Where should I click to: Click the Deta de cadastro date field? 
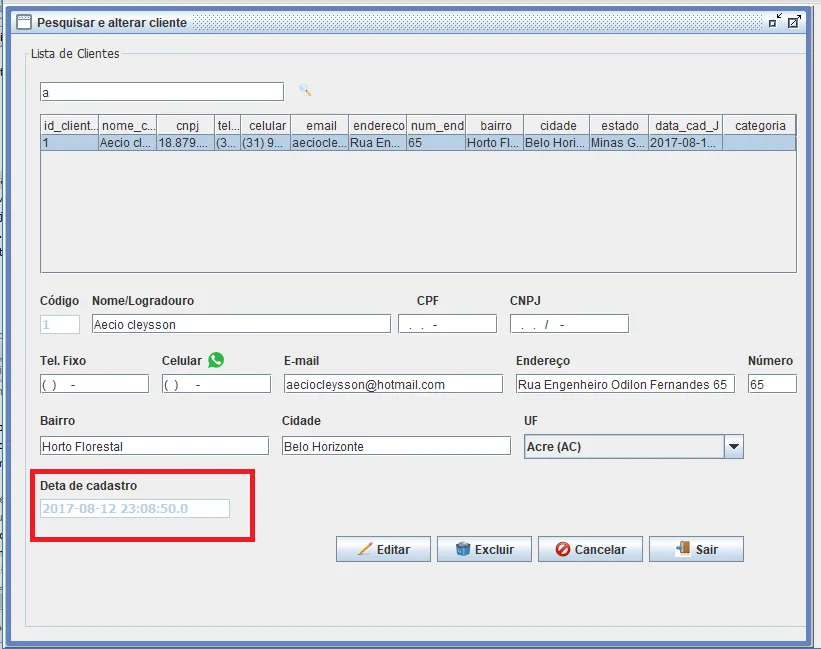point(135,508)
